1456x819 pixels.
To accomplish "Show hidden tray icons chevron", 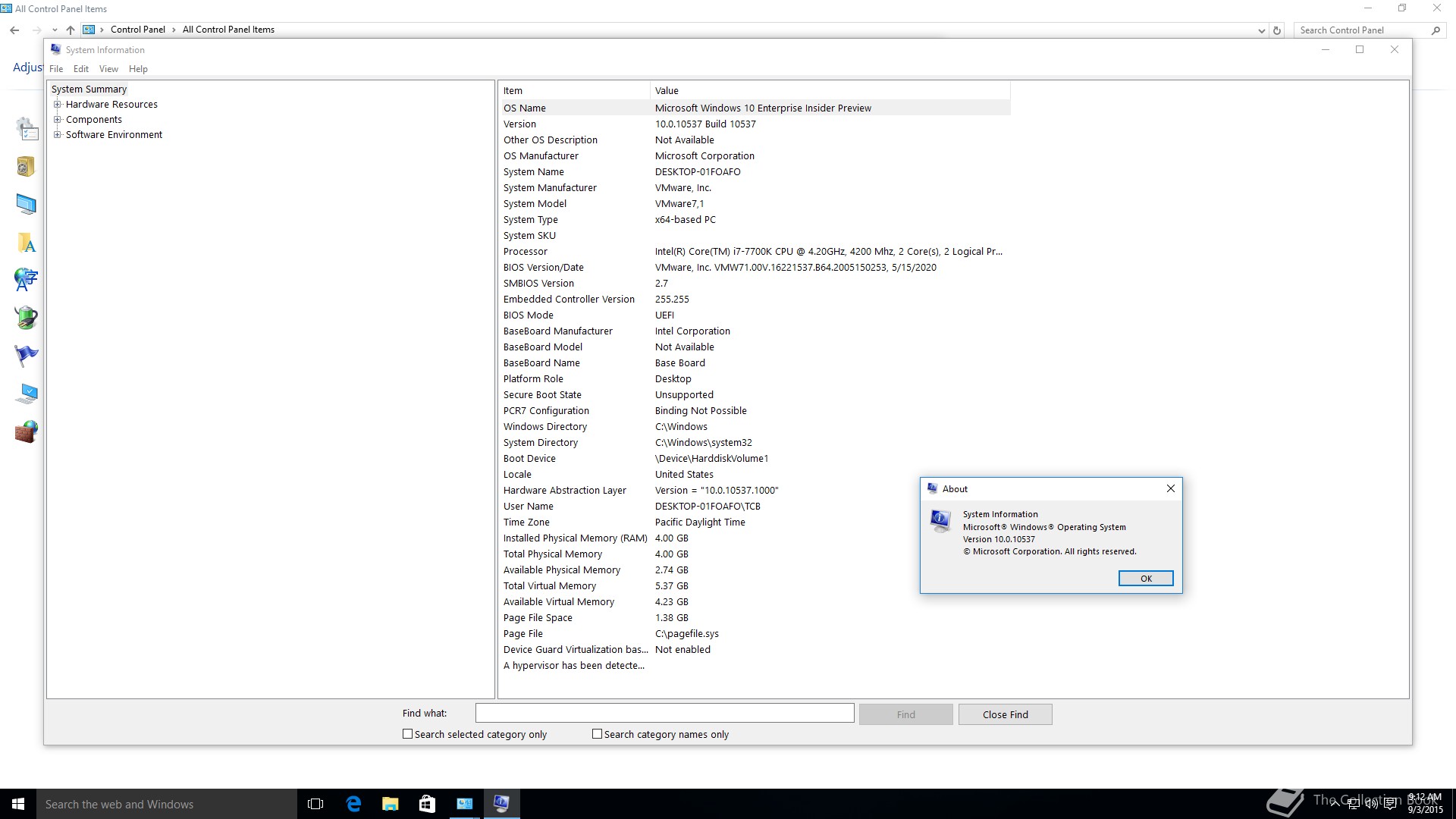I will coord(1335,805).
